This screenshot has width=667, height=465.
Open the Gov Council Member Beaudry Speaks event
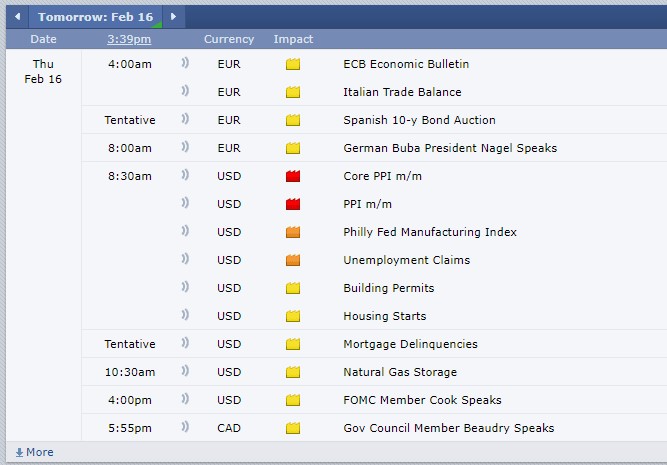coord(448,428)
